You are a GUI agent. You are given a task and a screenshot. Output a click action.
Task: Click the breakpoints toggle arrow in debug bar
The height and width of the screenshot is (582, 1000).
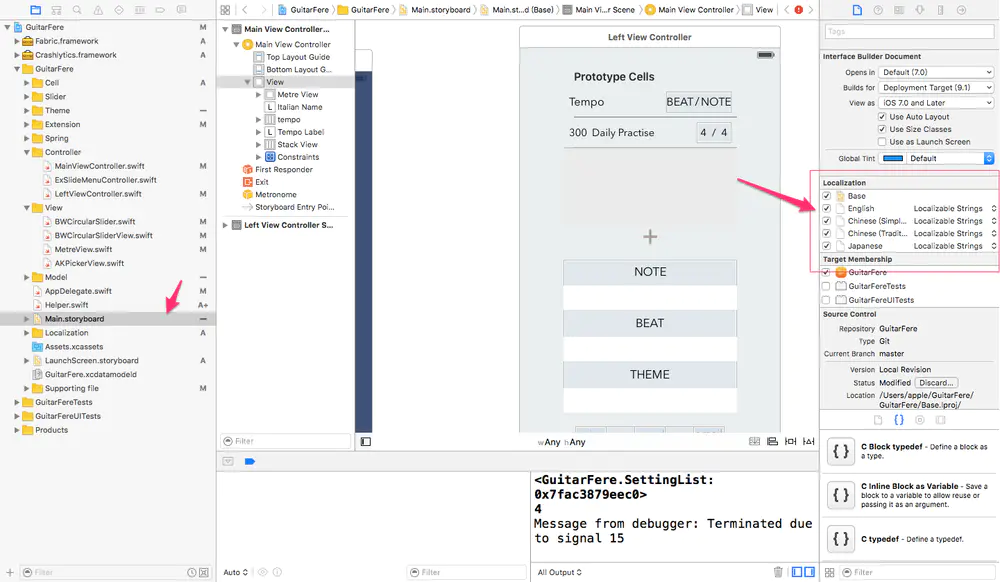pyautogui.click(x=249, y=461)
